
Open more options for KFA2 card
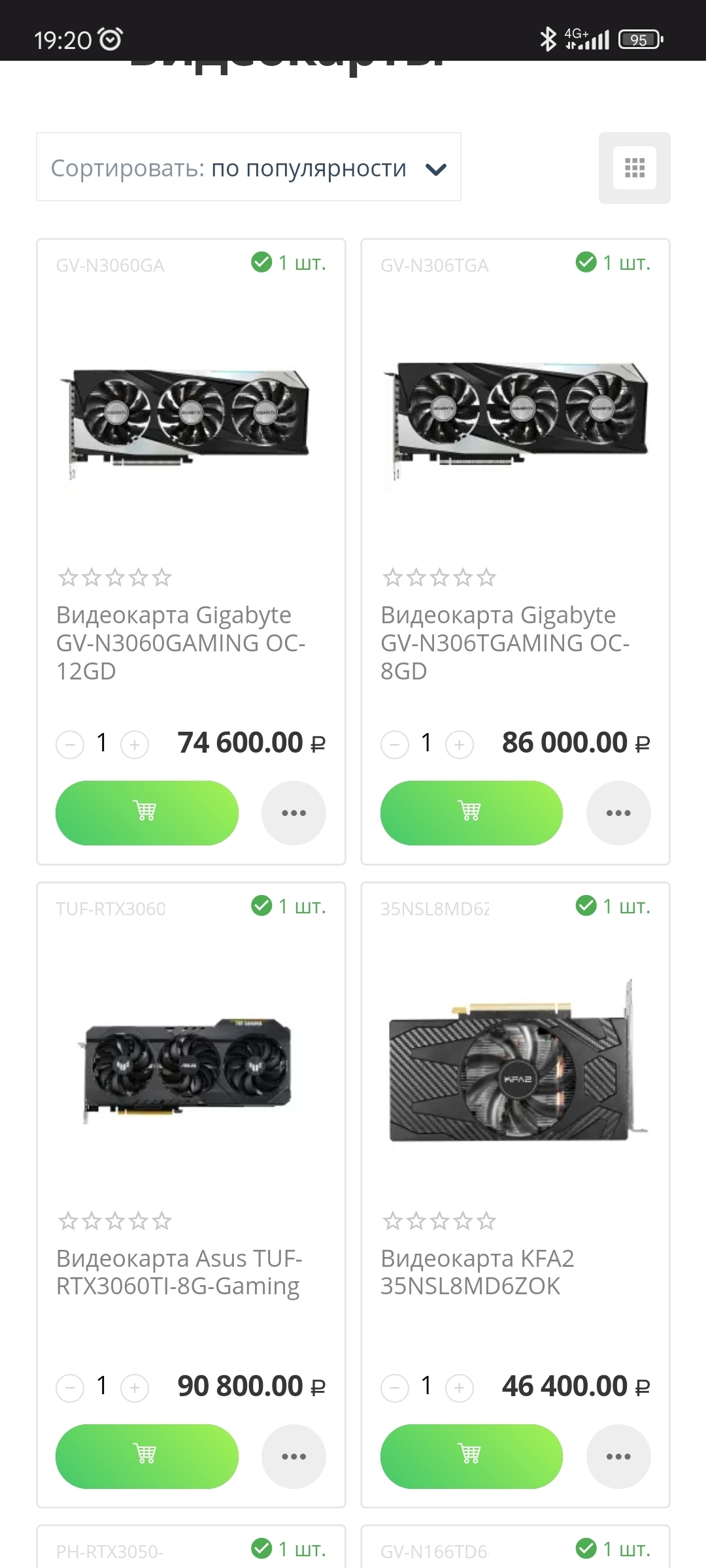tap(618, 1456)
